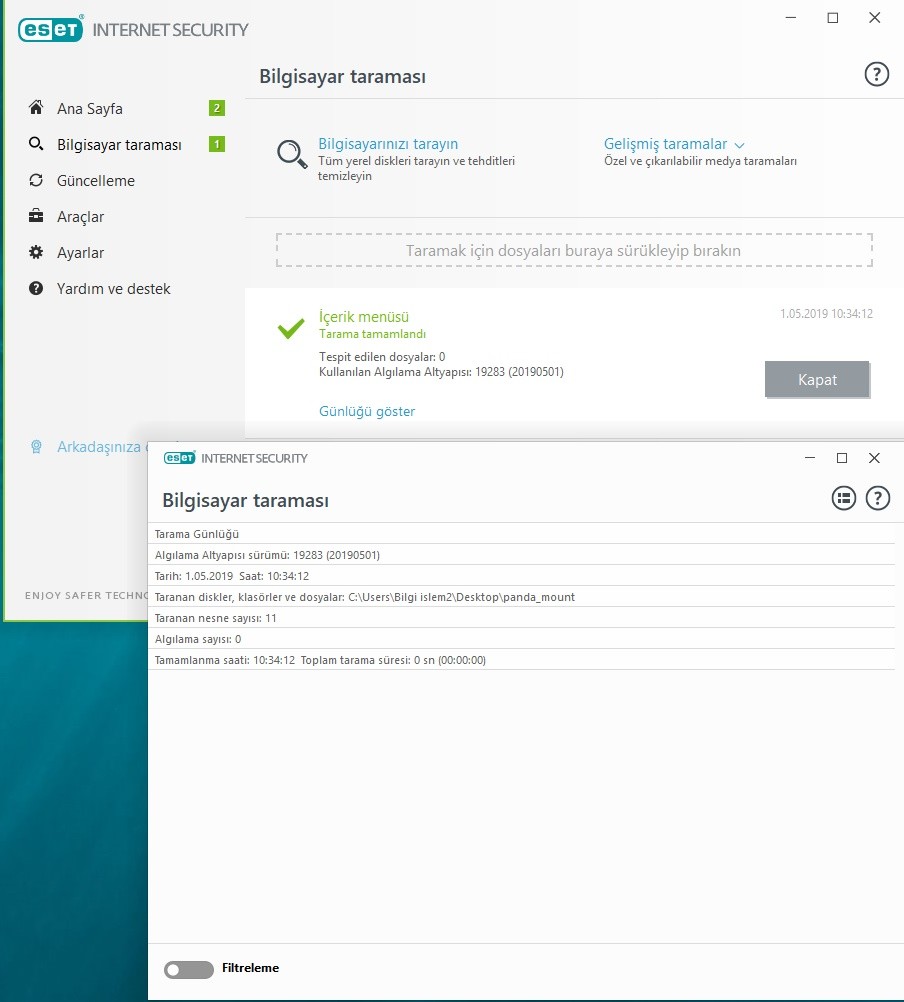Click the Arkadaşınıza referral badge icon

pyautogui.click(x=36, y=447)
